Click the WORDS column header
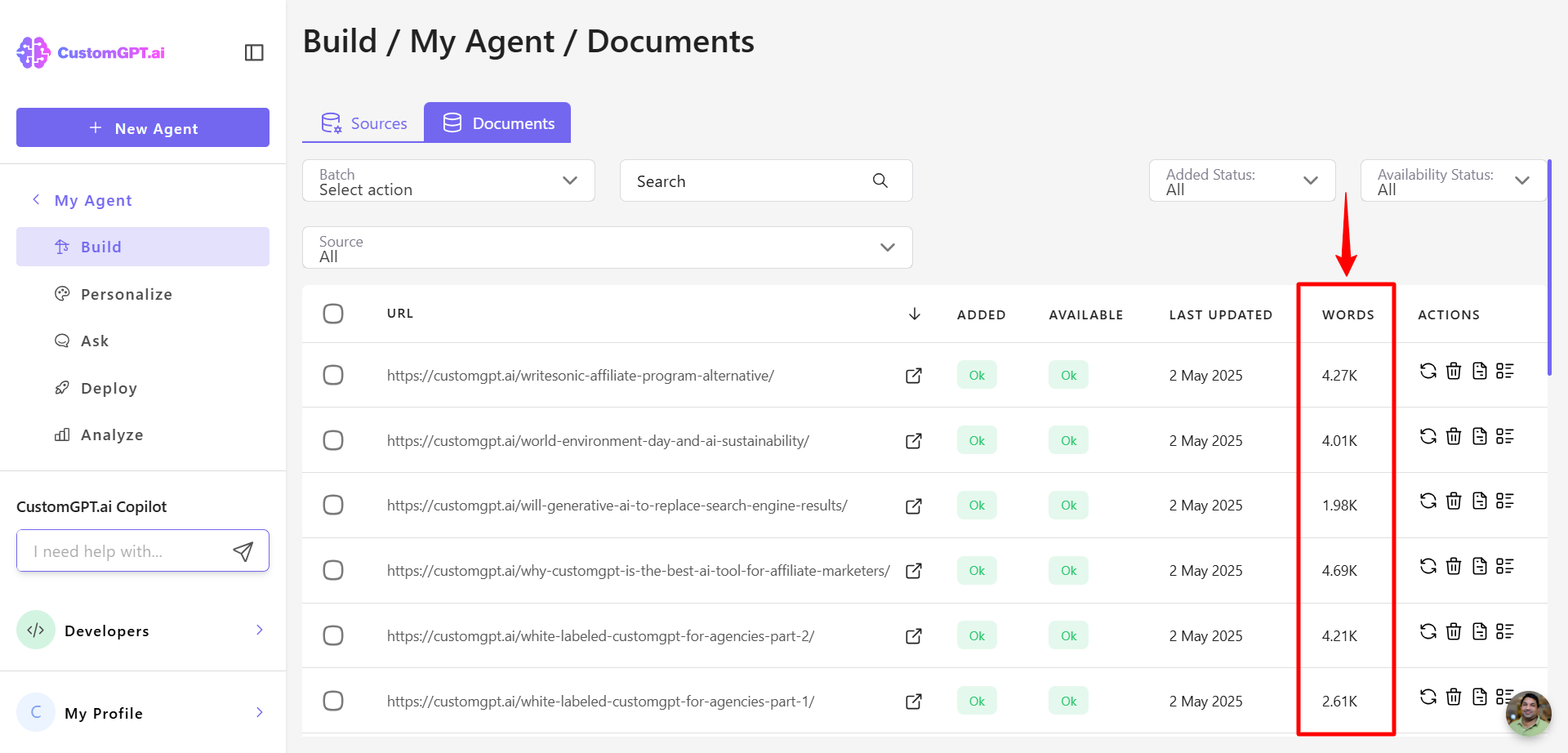The height and width of the screenshot is (753, 1568). point(1348,314)
